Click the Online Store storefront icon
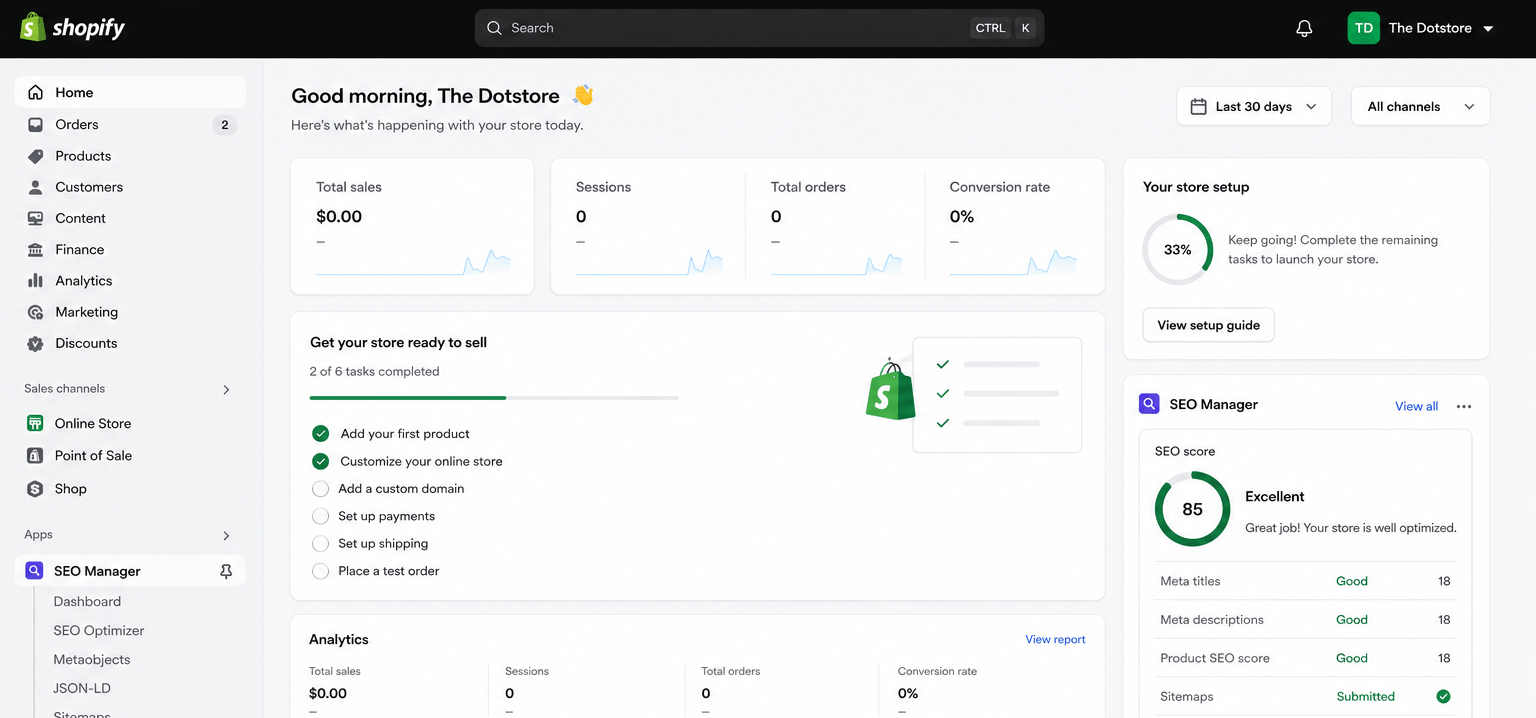 click(x=35, y=423)
